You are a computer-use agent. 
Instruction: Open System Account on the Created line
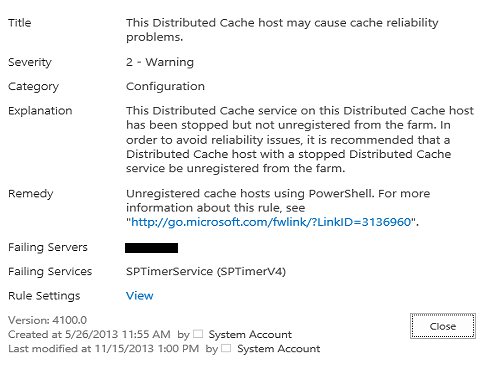(250, 334)
